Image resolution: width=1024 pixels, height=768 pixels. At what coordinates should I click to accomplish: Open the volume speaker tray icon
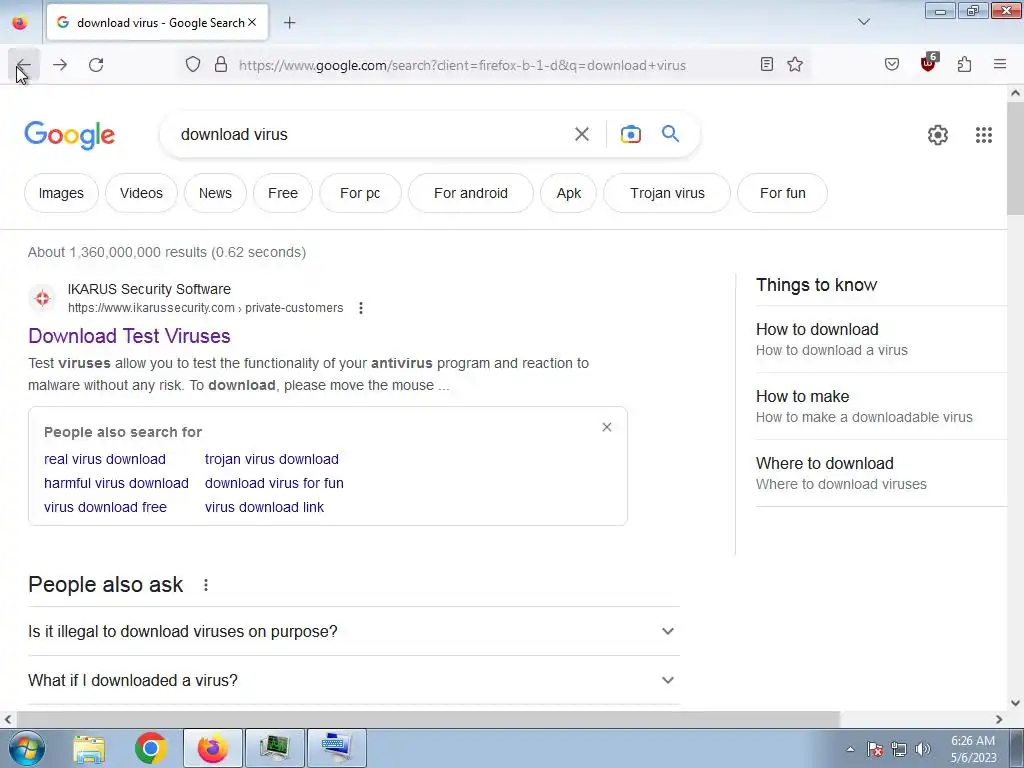pos(923,749)
